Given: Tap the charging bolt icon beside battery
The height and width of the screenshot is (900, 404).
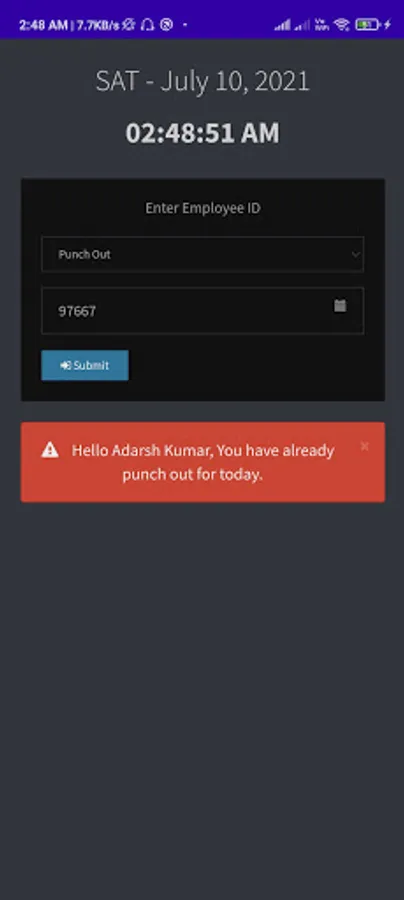Looking at the screenshot, I should [387, 25].
